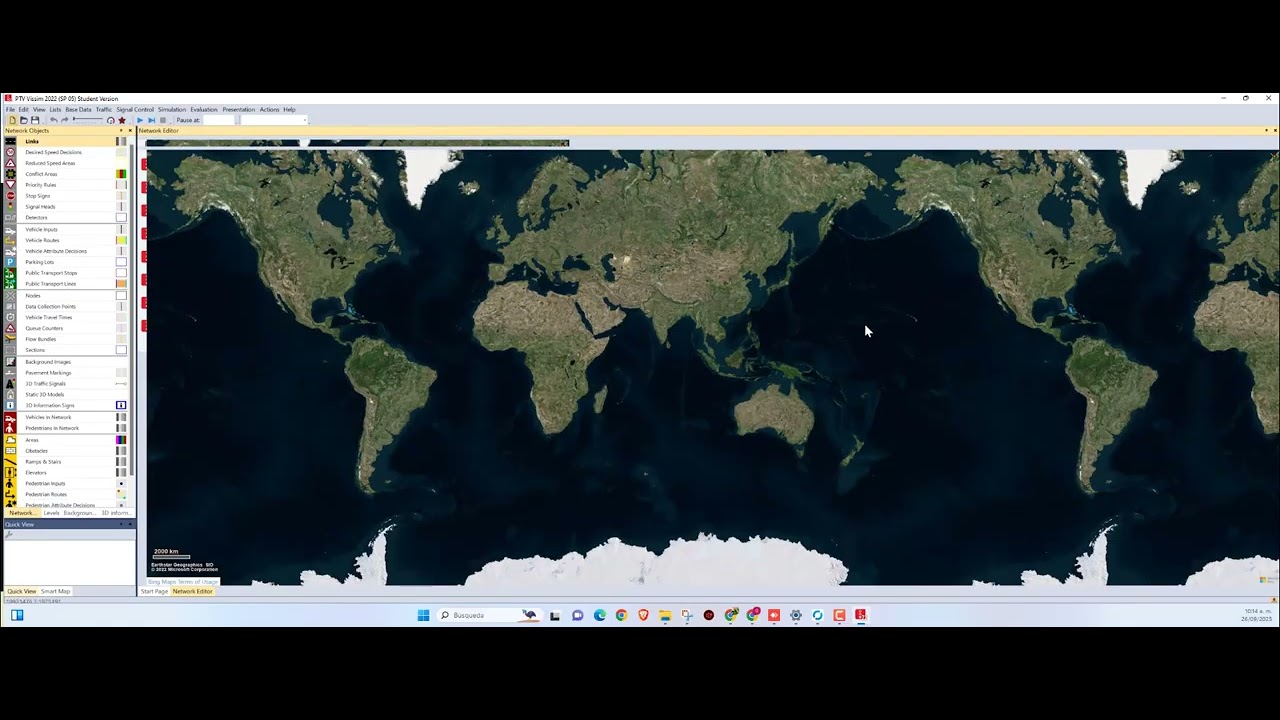Switch to the Smart Map tab
Image resolution: width=1280 pixels, height=720 pixels.
[55, 591]
